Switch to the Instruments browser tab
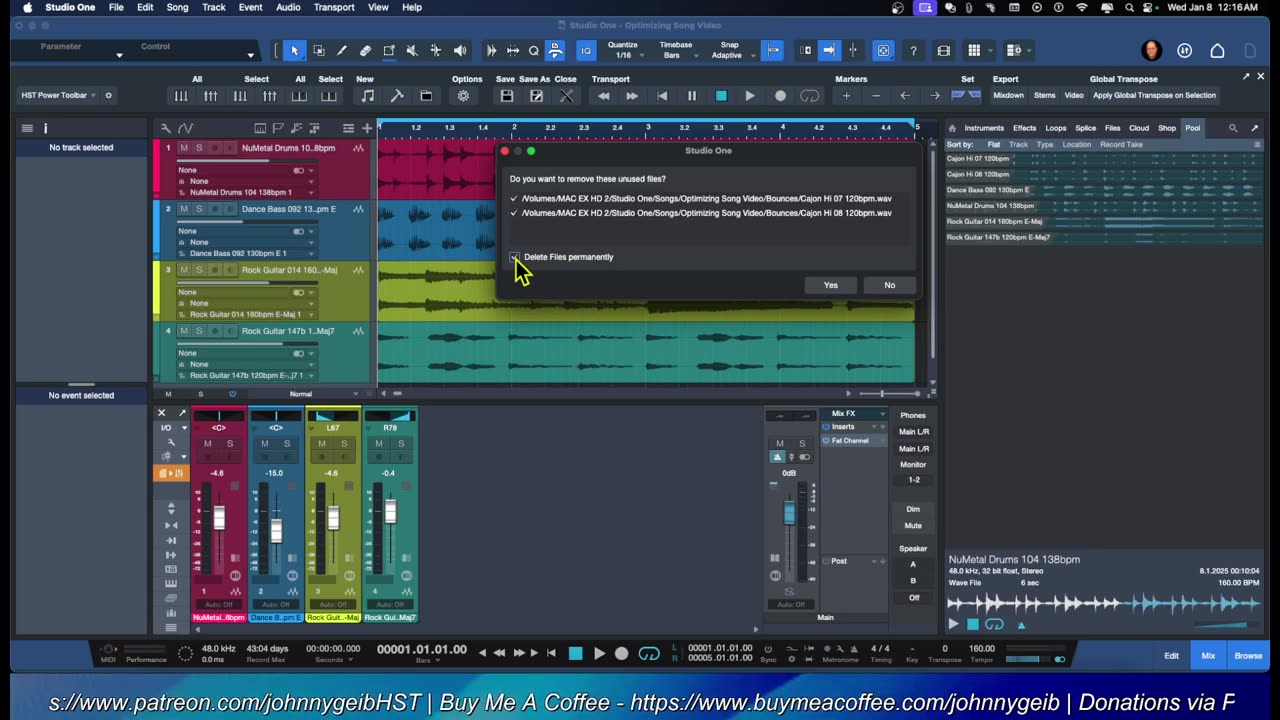This screenshot has width=1280, height=720. pyautogui.click(x=984, y=128)
